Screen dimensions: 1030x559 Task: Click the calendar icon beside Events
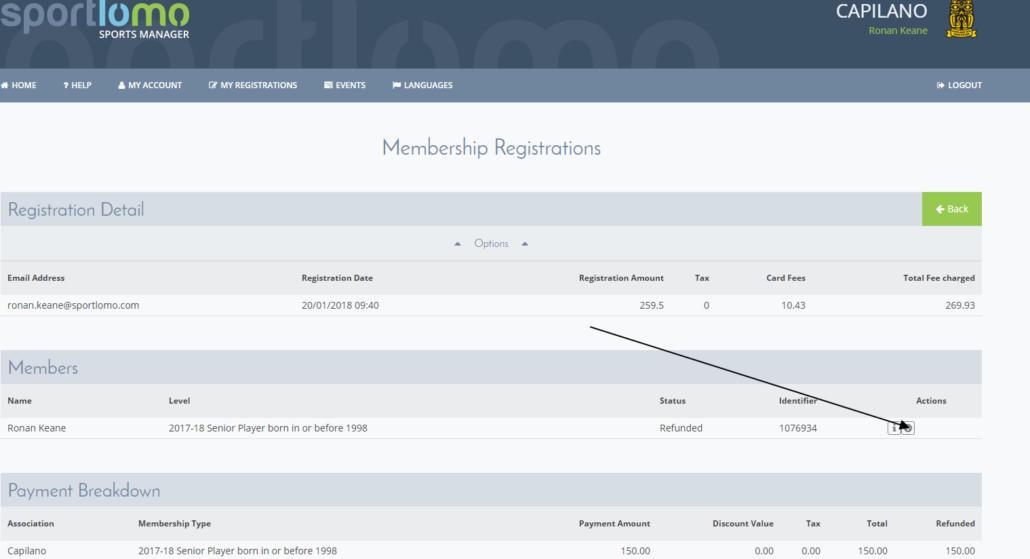tap(328, 85)
